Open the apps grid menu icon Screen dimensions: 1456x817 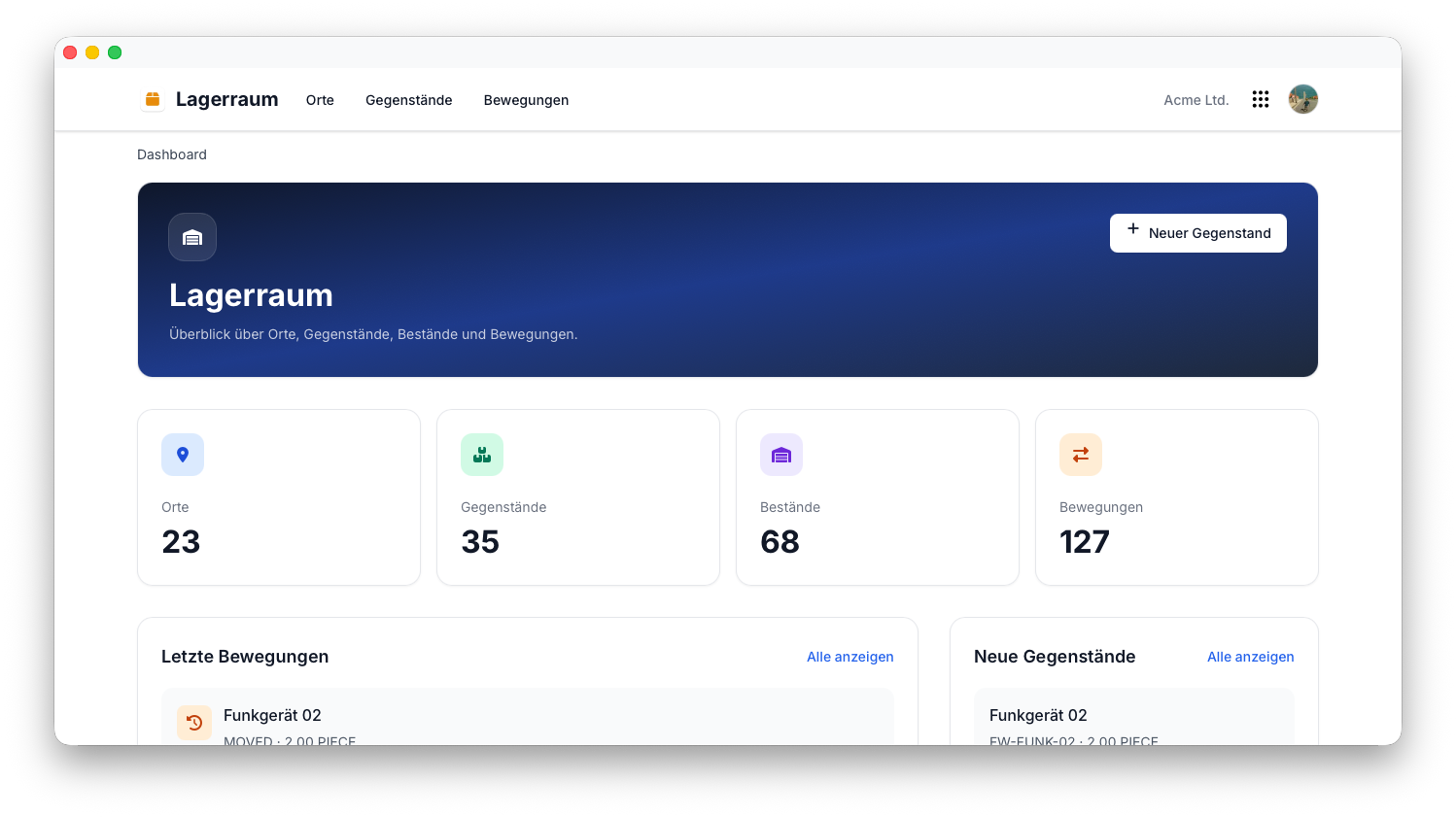tap(1261, 99)
